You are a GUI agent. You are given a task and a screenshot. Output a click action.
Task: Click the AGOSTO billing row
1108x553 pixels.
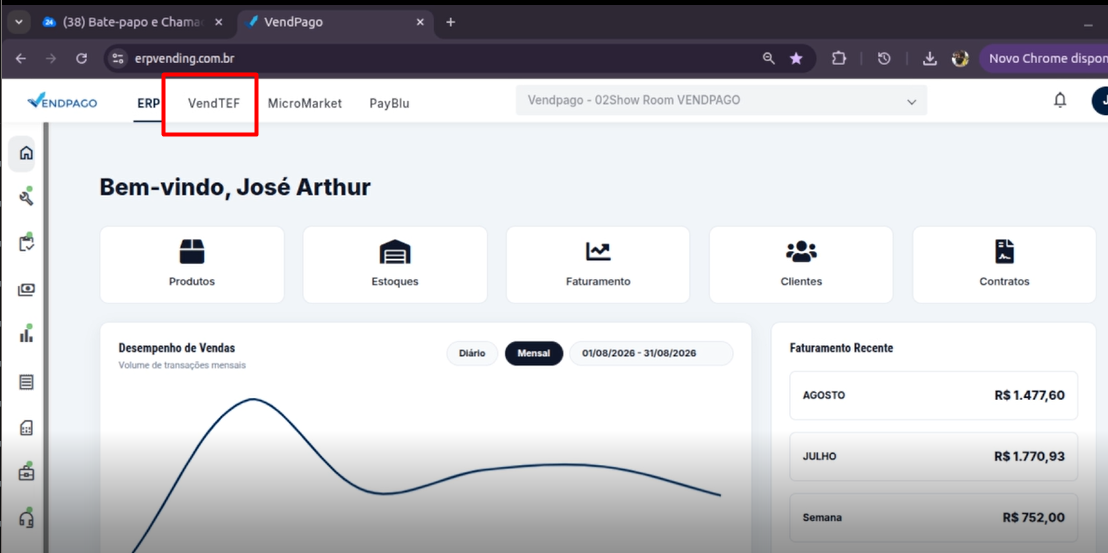click(933, 396)
